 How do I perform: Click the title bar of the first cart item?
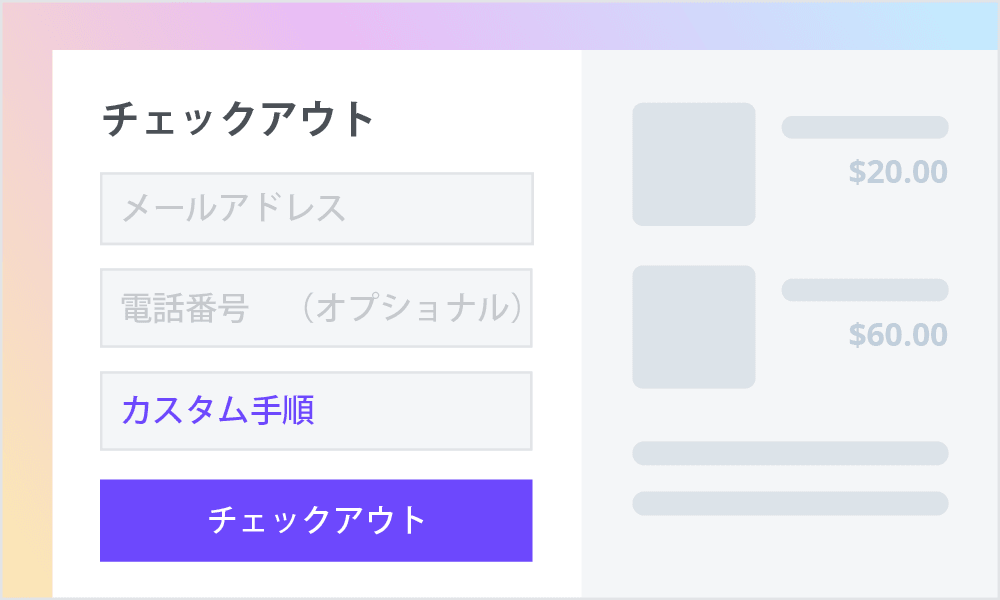pyautogui.click(x=865, y=127)
